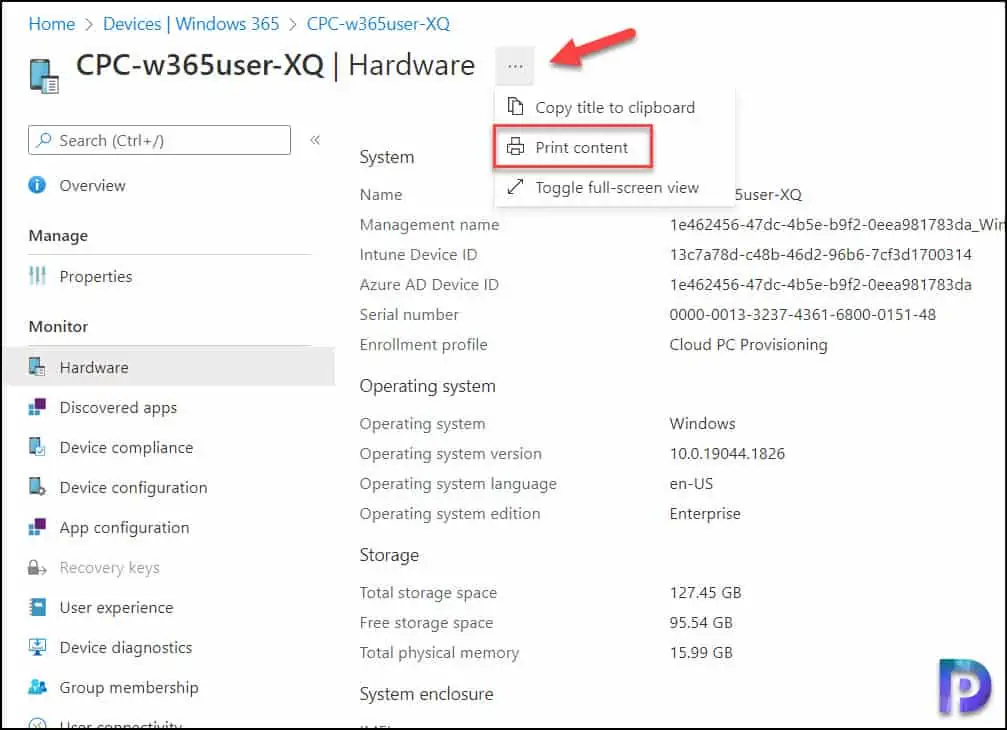This screenshot has height=730, width=1007.
Task: Click serial number 0000-0013-3237-4361-6800-0151-48
Action: pos(802,315)
